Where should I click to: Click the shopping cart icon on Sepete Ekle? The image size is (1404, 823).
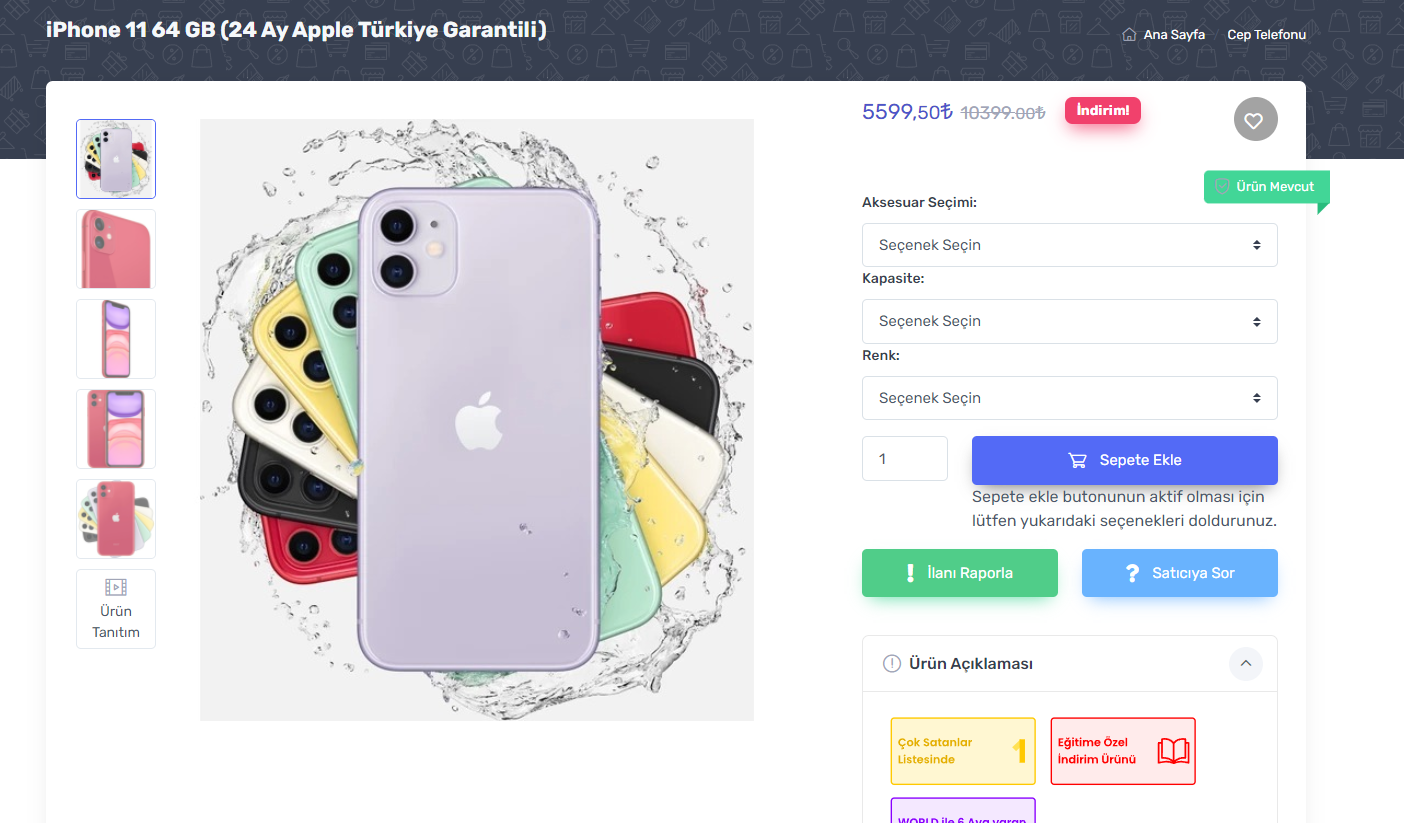[x=1077, y=460]
